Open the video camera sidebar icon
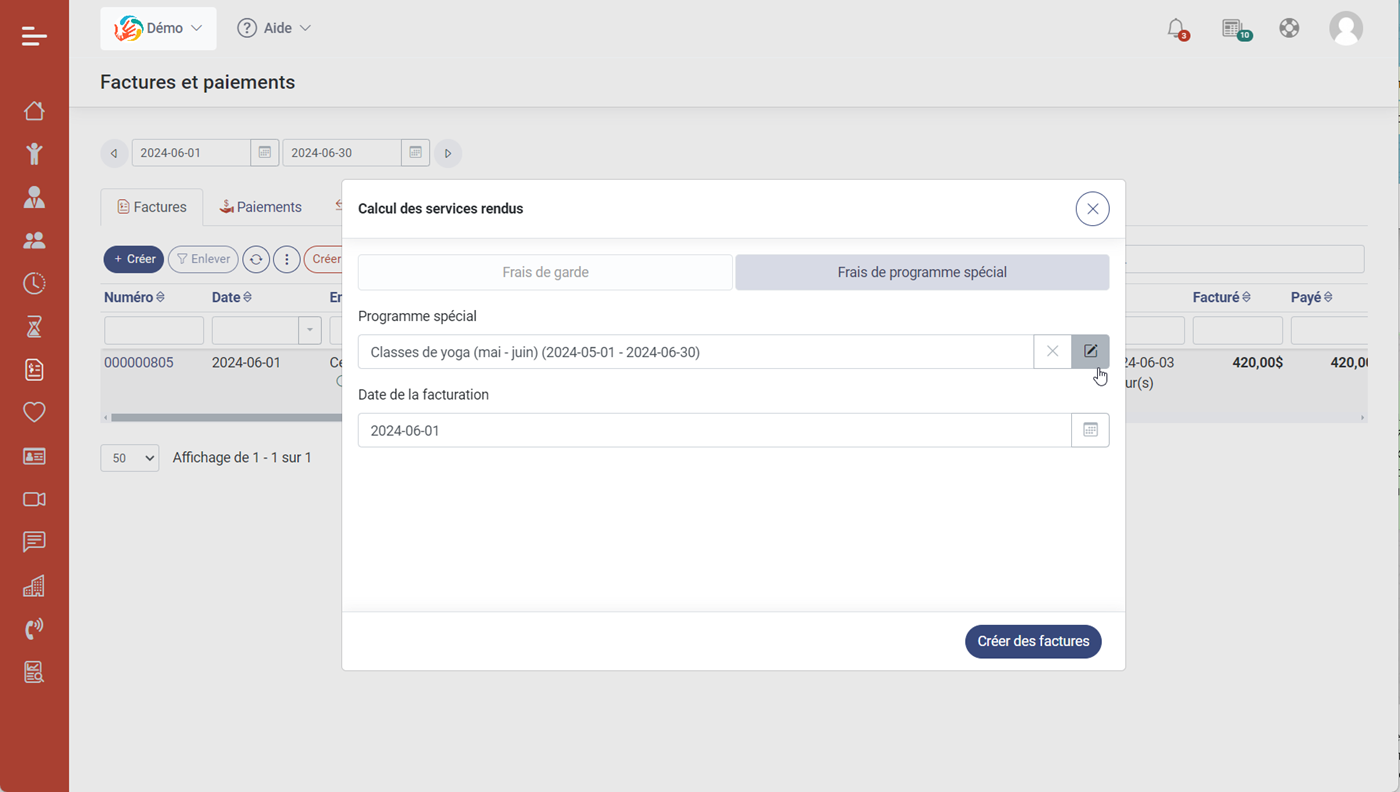 pyautogui.click(x=34, y=499)
